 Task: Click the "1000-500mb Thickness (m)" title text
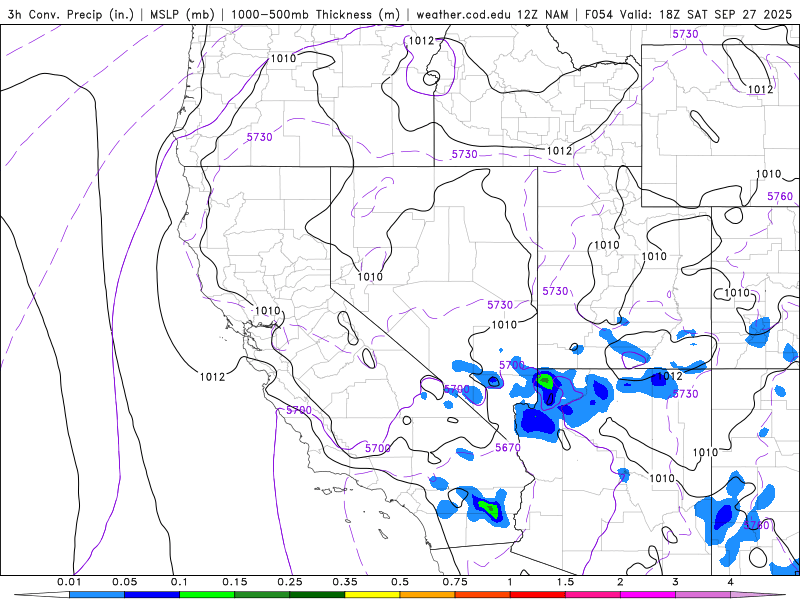click(x=315, y=14)
